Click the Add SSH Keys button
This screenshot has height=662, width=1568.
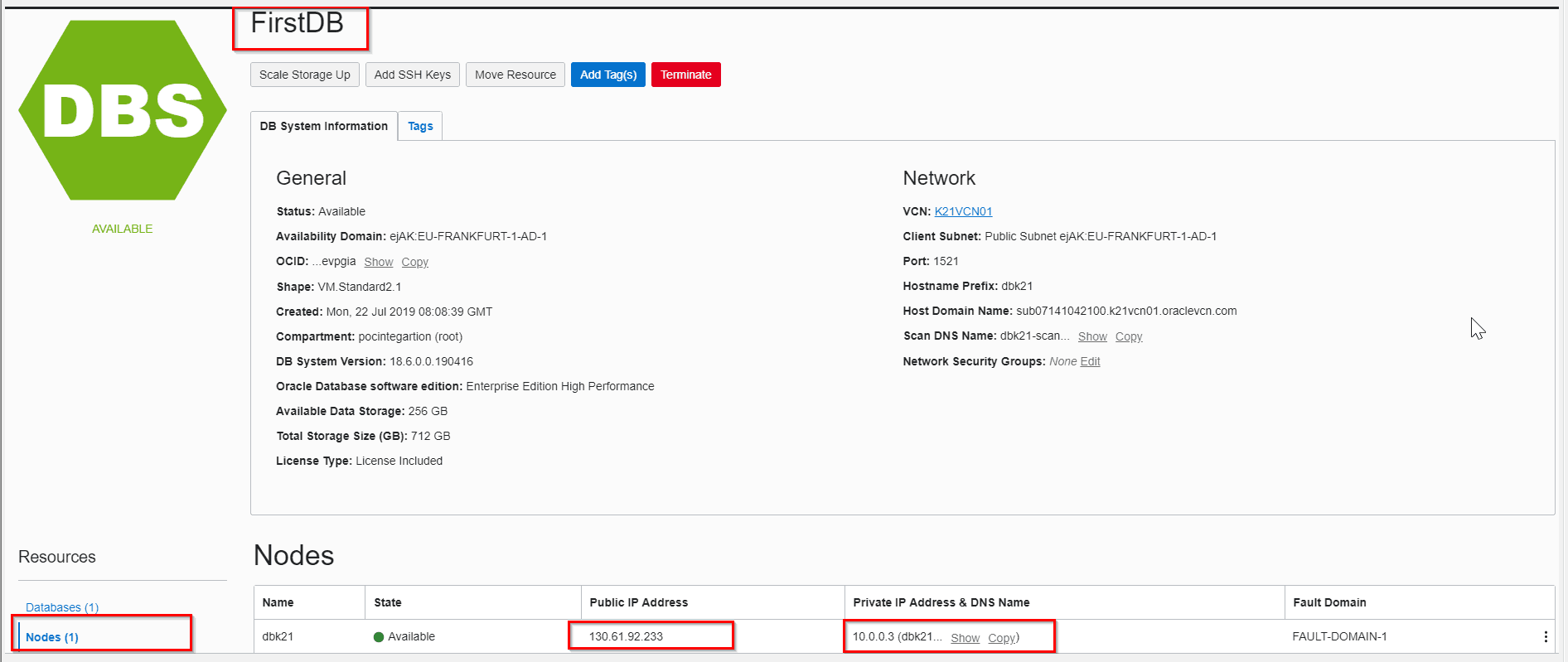coord(413,75)
